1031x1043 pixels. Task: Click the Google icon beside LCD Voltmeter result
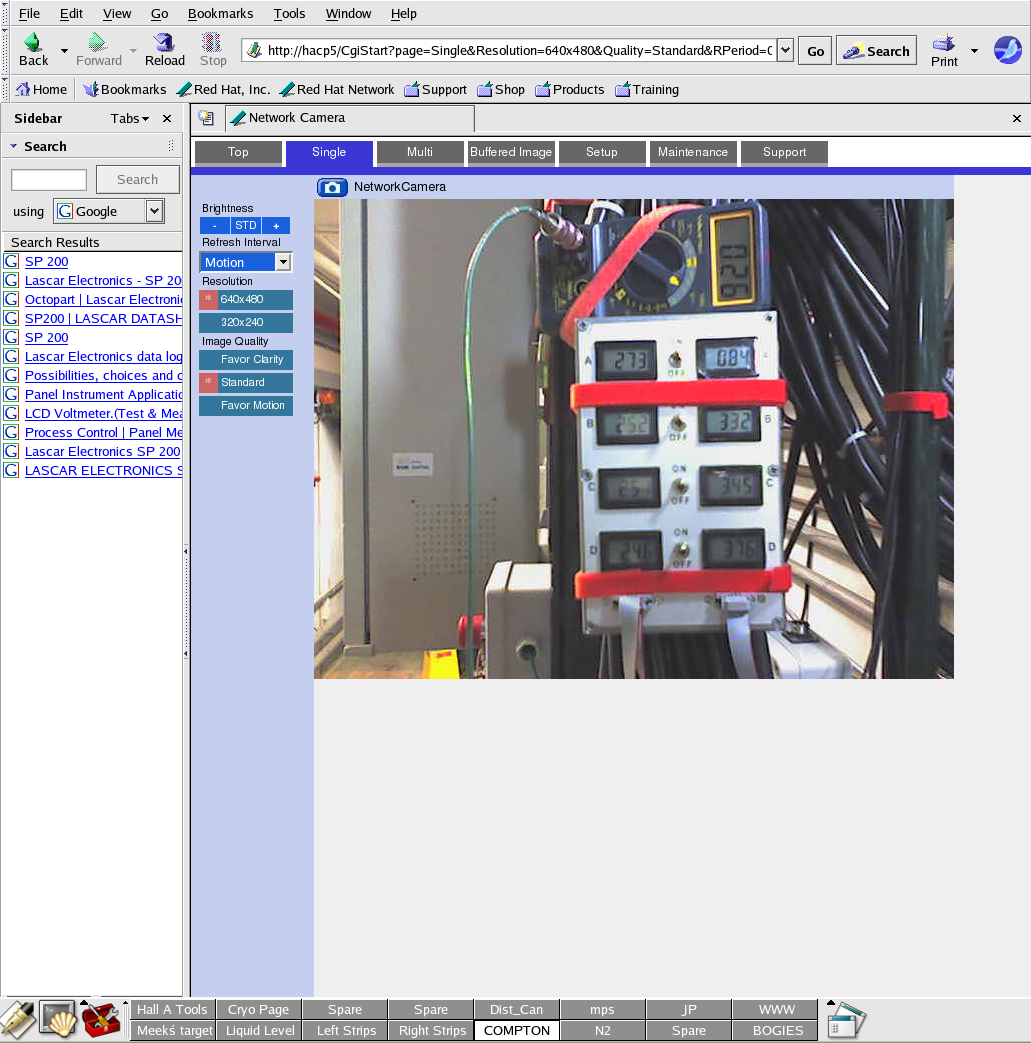pyautogui.click(x=11, y=413)
